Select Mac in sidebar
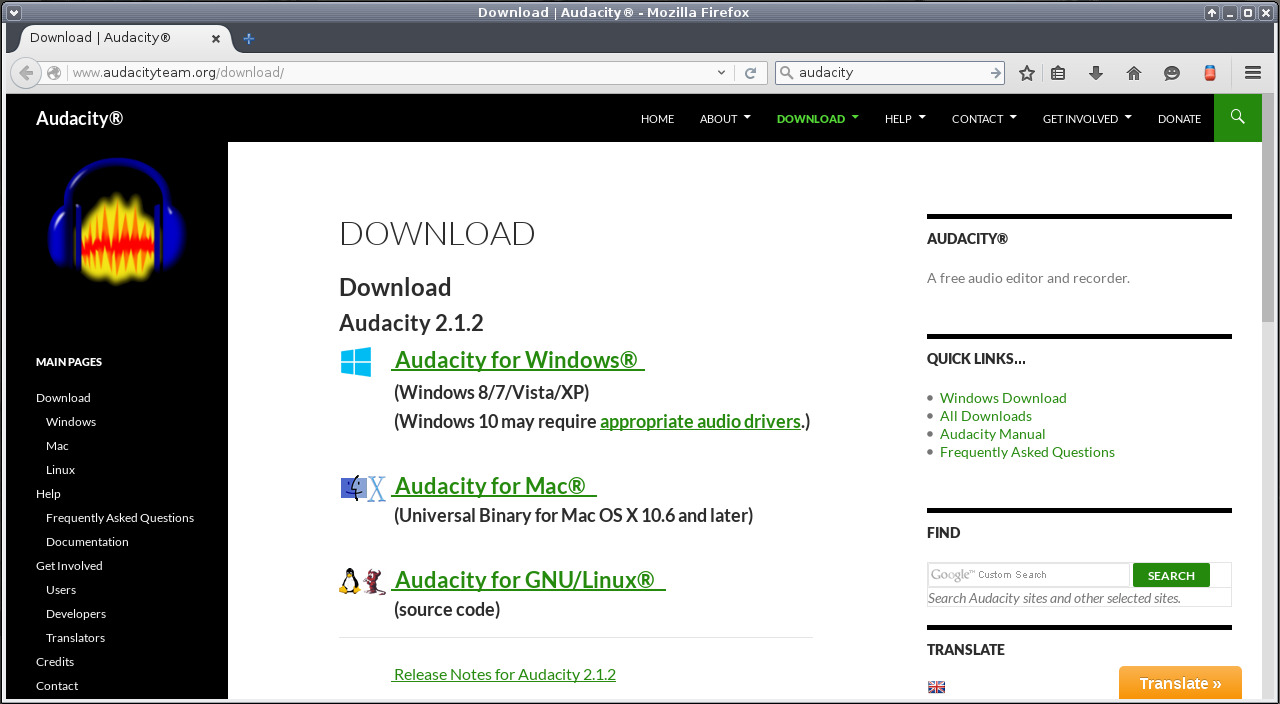 coord(57,446)
